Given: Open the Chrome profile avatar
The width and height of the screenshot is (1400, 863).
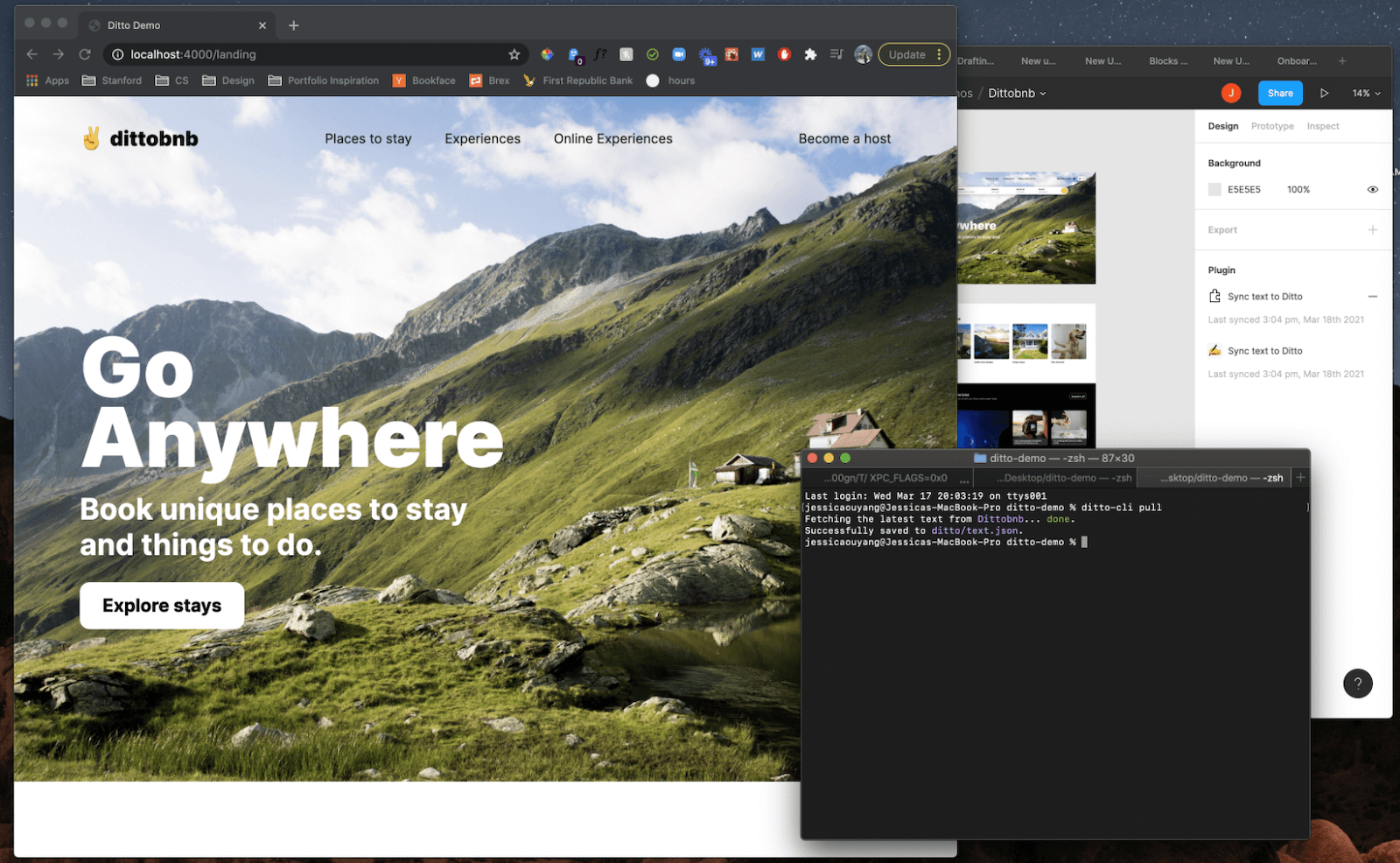Looking at the screenshot, I should [x=863, y=54].
